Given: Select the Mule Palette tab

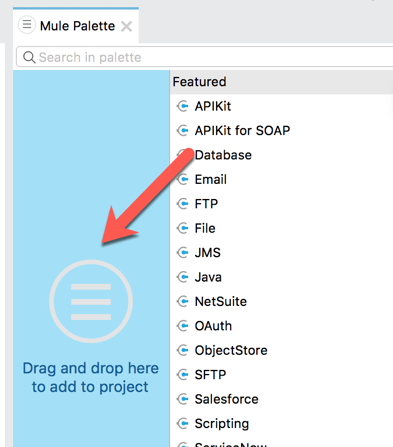Looking at the screenshot, I should (x=76, y=25).
